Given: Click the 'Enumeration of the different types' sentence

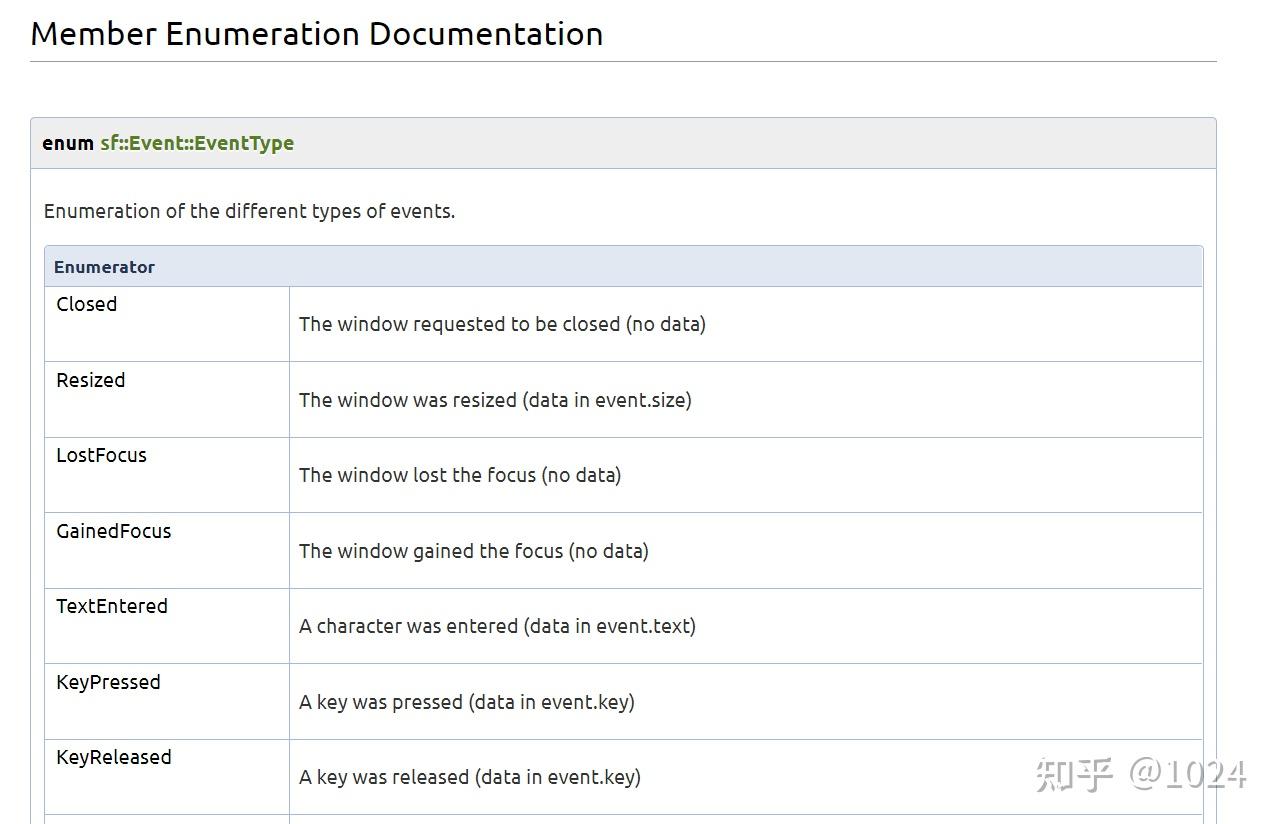Looking at the screenshot, I should pyautogui.click(x=249, y=211).
